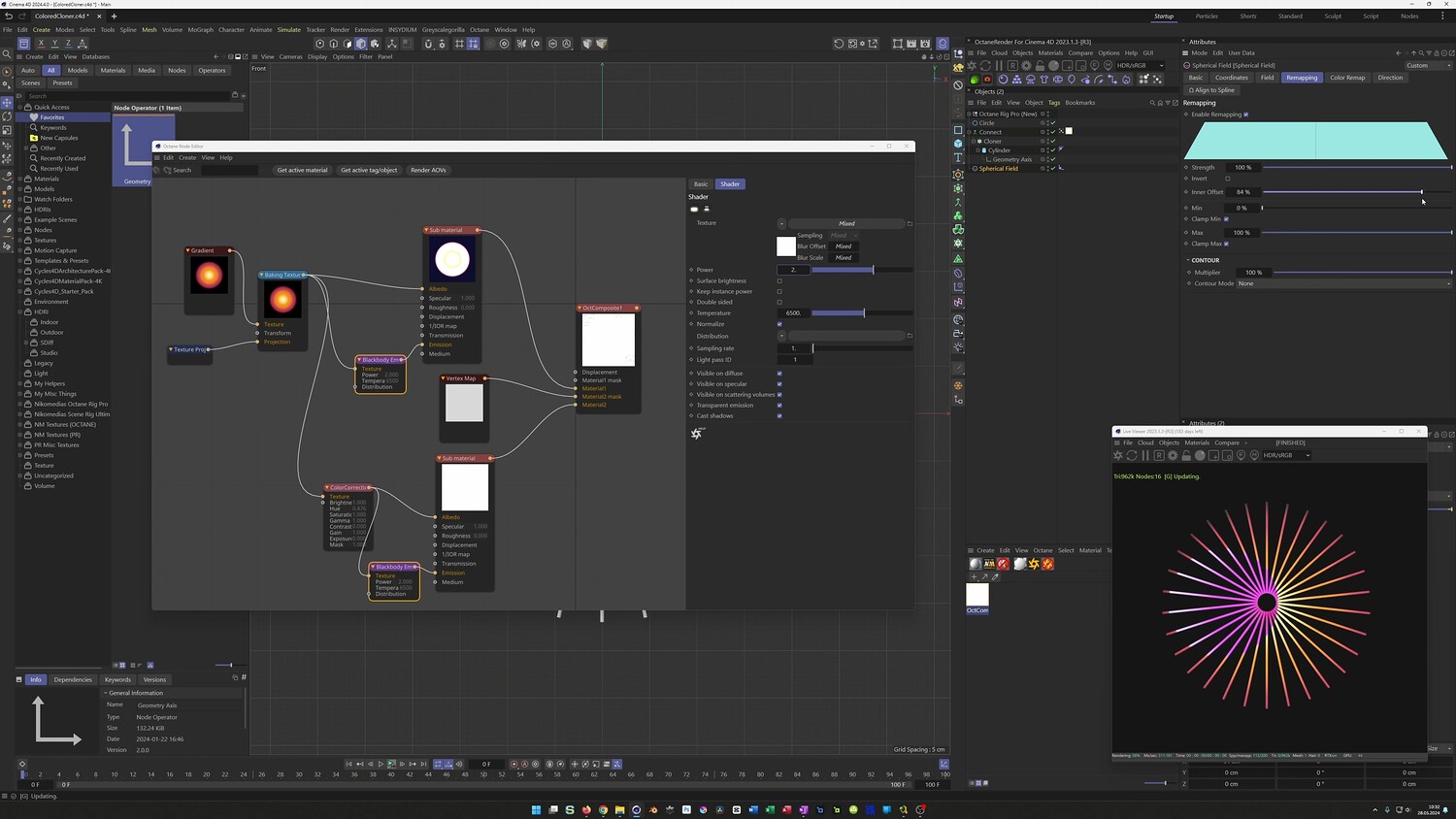The height and width of the screenshot is (819, 1456).
Task: Open the Tags menu in Objects manager
Action: pos(1054,103)
